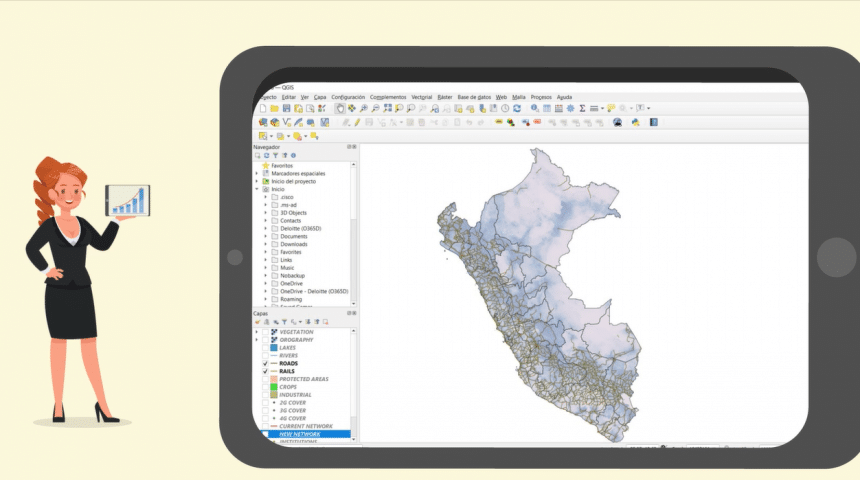Enable the LAKES layer checkbox

click(265, 347)
